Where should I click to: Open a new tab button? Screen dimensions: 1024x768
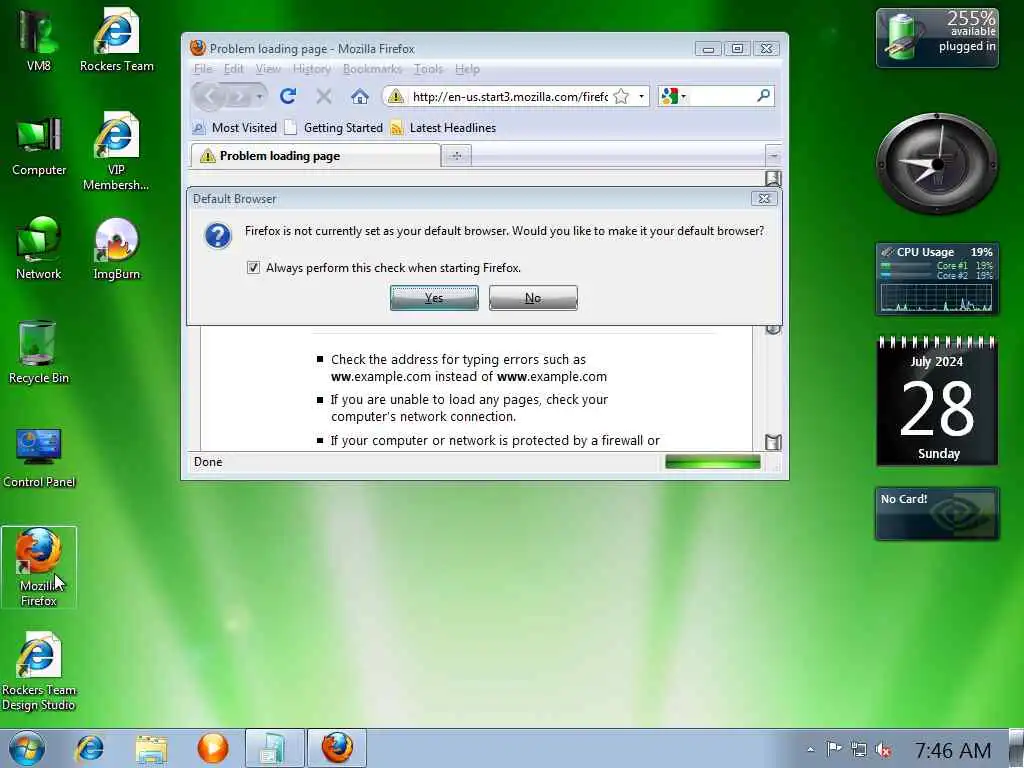pyautogui.click(x=456, y=156)
